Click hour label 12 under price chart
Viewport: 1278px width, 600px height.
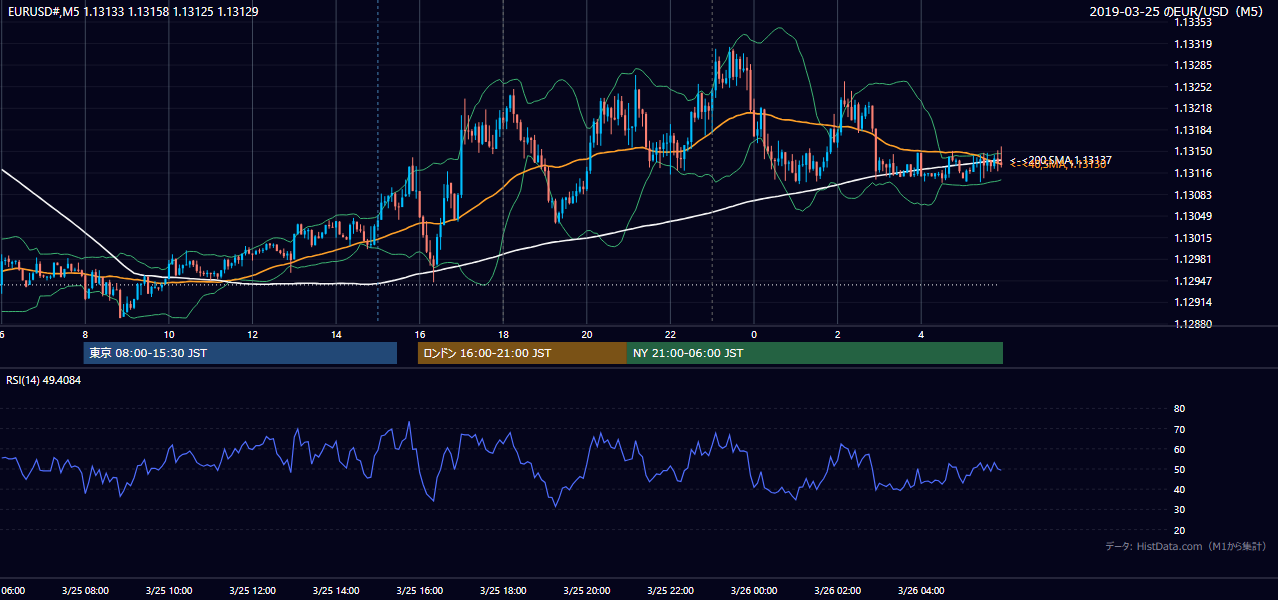(253, 334)
